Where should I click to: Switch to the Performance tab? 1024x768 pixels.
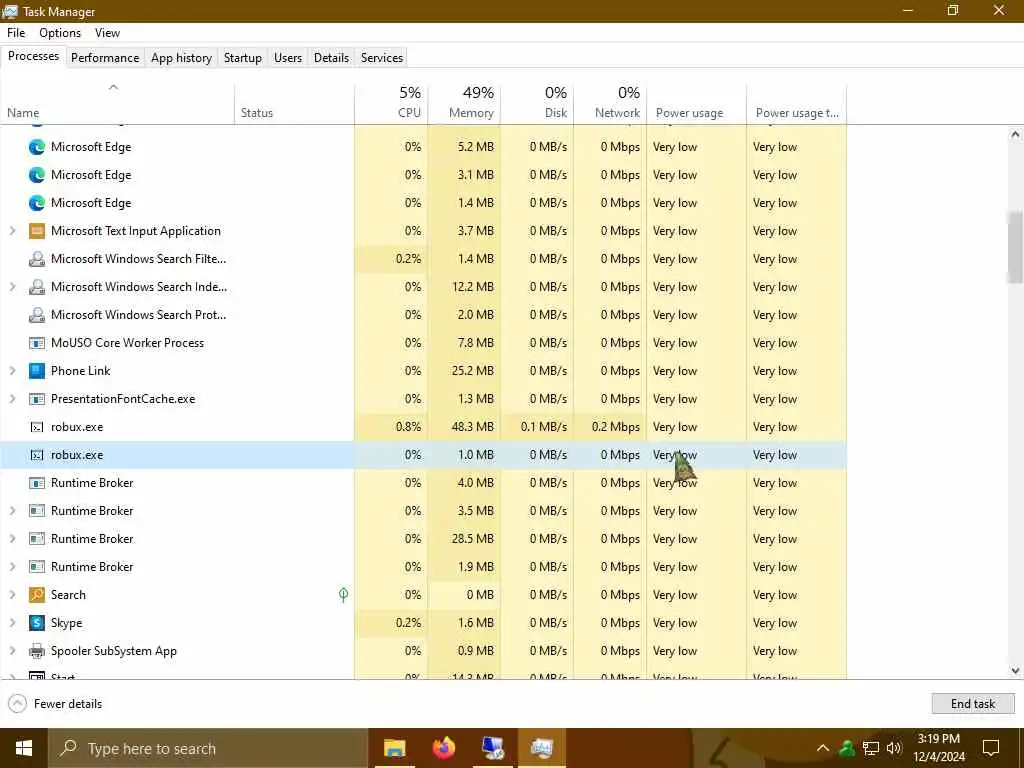coord(105,57)
